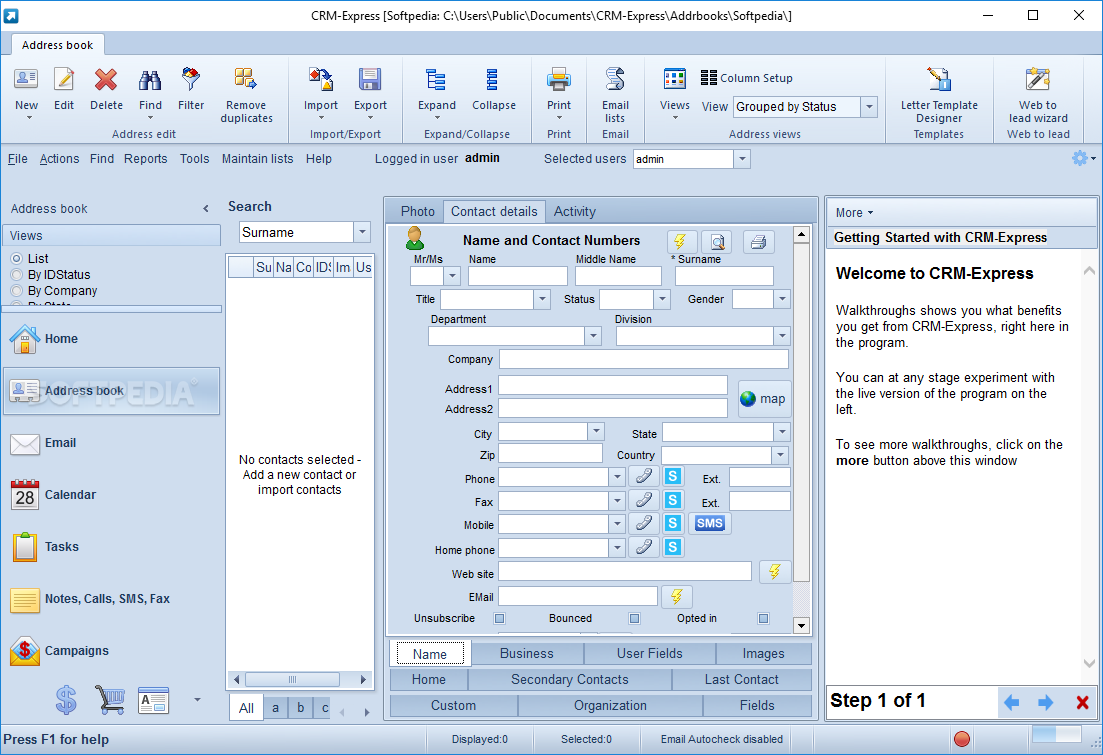Tick the Bounced checkbox
The height and width of the screenshot is (755, 1103).
635,618
